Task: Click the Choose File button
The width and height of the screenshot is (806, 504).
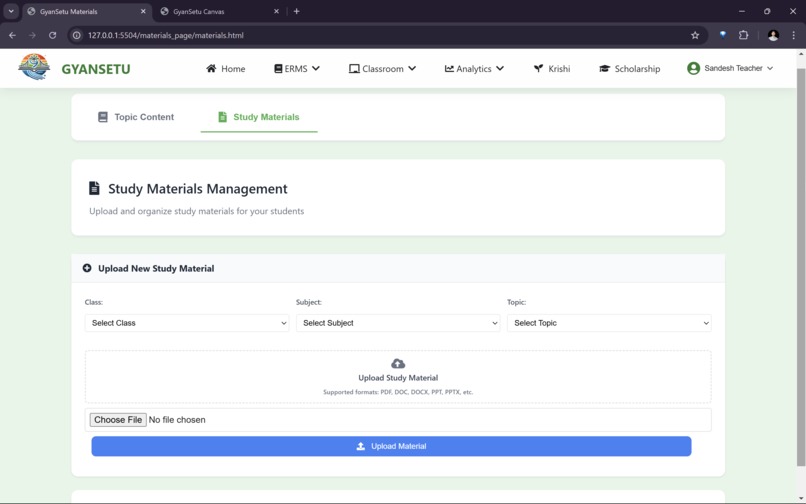Action: (x=118, y=420)
